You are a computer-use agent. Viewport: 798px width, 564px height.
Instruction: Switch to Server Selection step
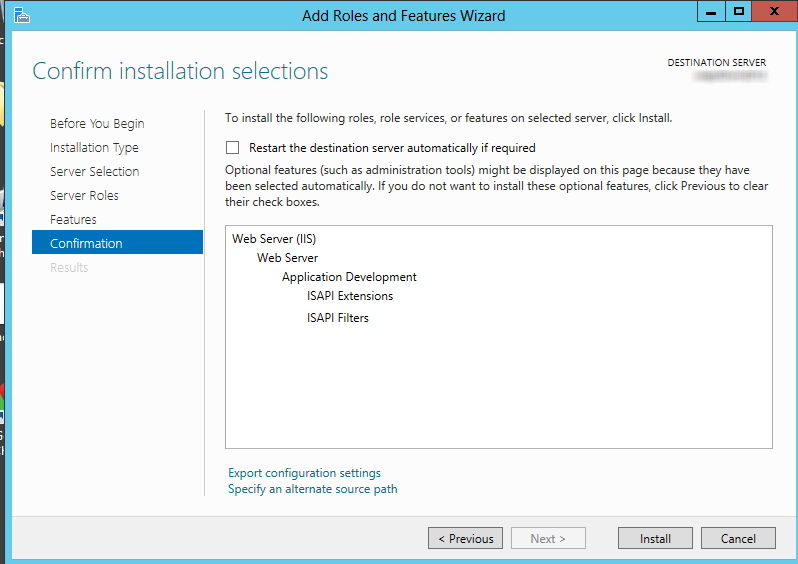94,172
